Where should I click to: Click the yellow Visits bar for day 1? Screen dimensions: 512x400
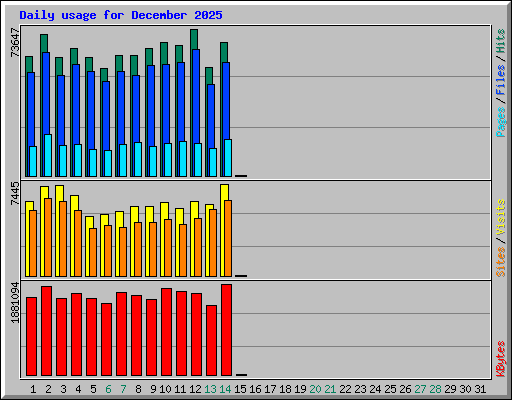tap(29, 206)
